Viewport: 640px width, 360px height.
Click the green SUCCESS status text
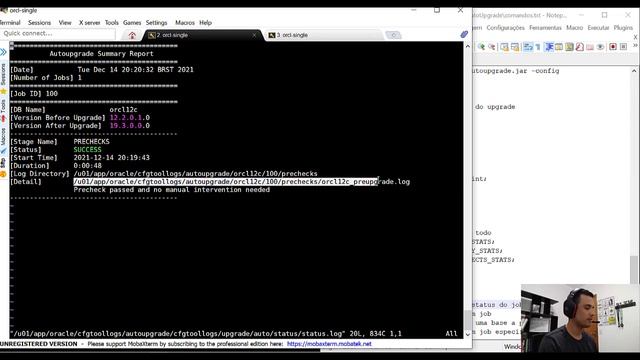[87, 150]
